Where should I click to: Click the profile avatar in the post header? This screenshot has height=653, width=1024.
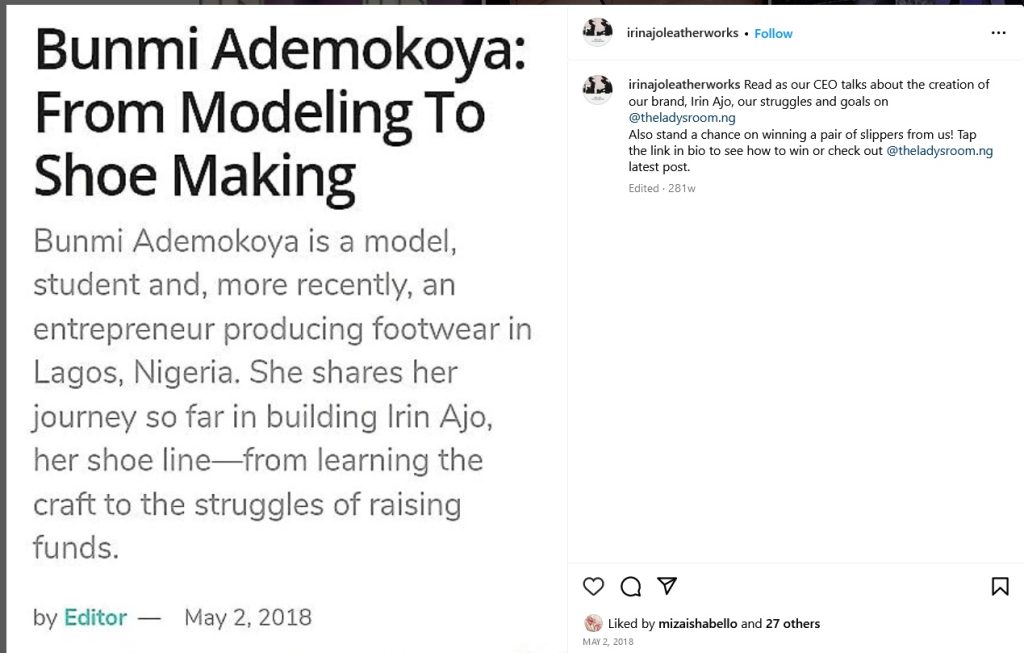(x=597, y=33)
